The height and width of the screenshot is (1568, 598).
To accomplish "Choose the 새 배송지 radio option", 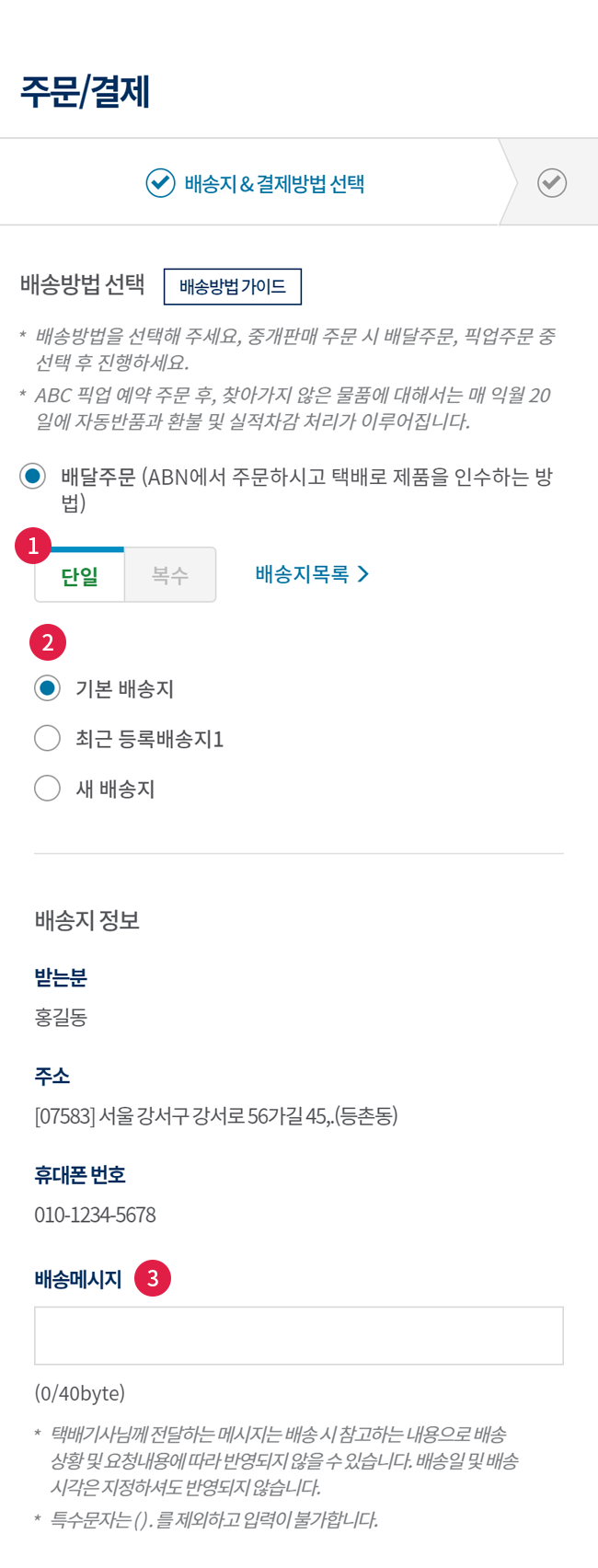I will pyautogui.click(x=48, y=789).
